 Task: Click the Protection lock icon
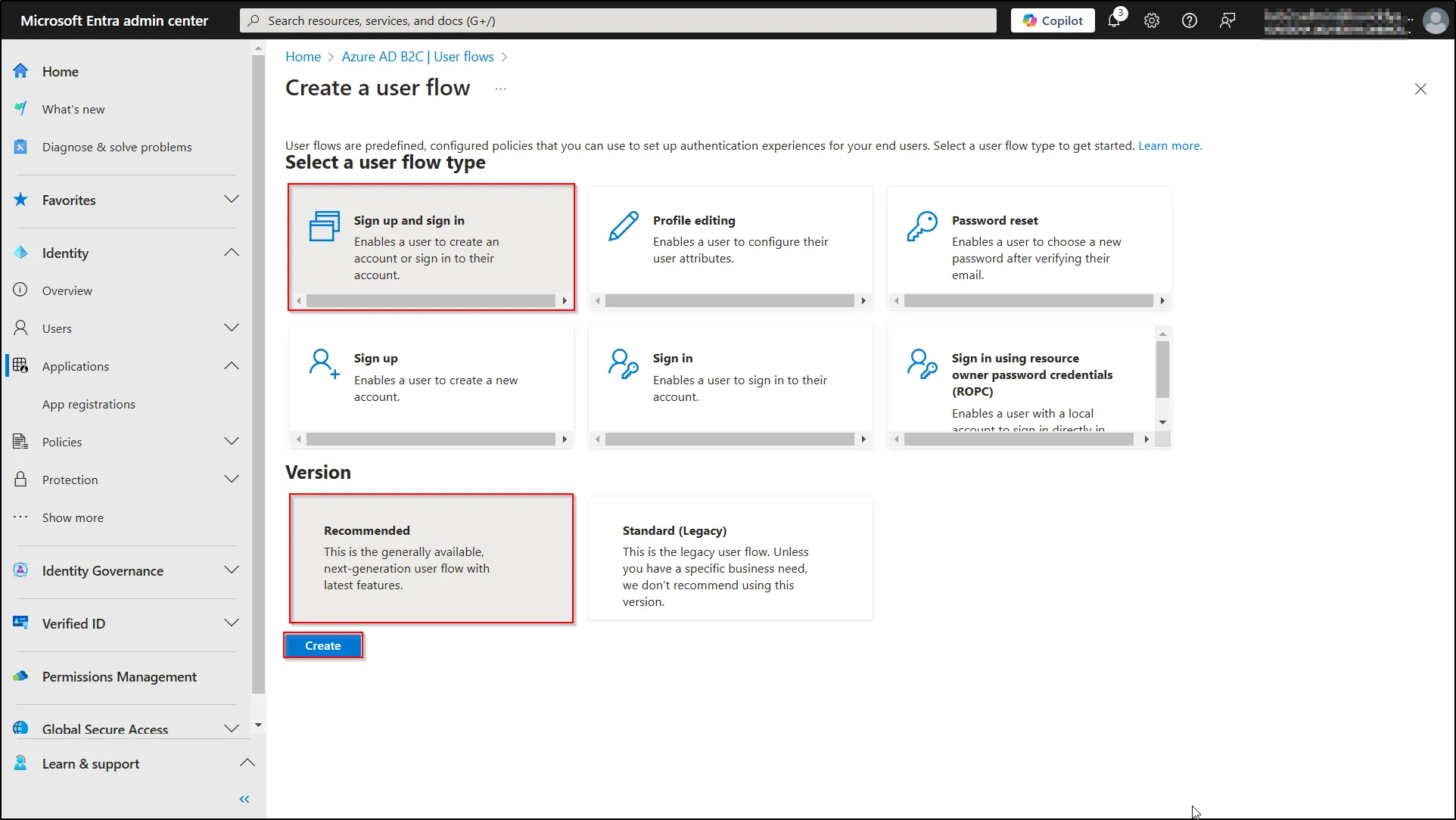(20, 479)
